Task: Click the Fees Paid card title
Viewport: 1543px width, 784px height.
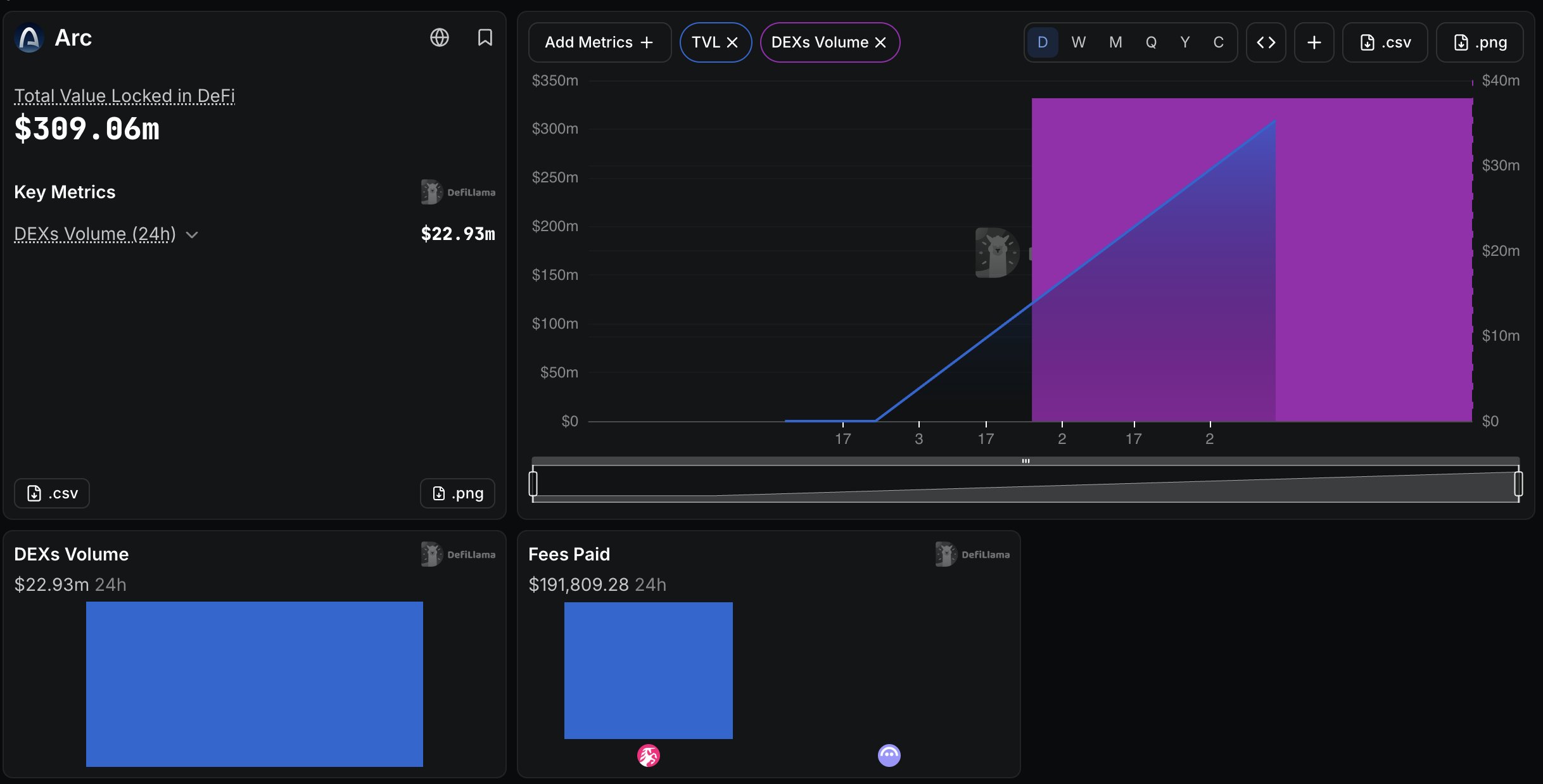Action: click(x=569, y=554)
